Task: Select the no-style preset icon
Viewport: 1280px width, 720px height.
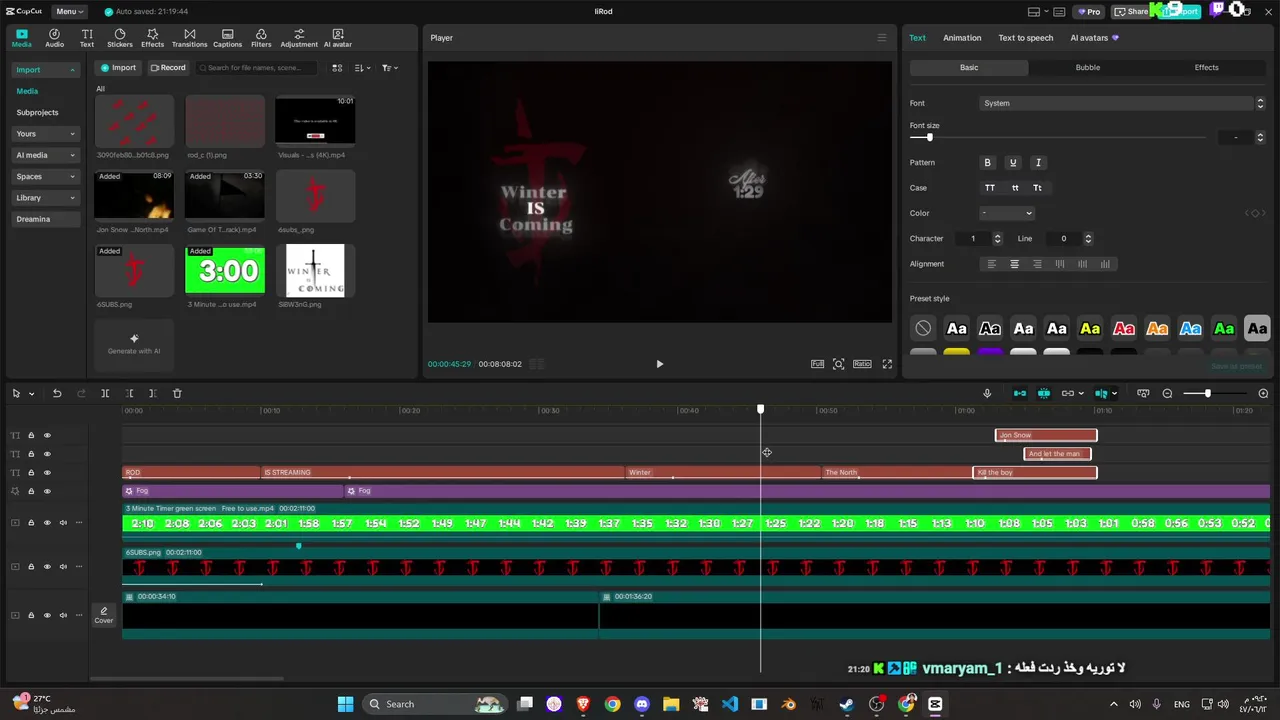Action: coord(923,328)
